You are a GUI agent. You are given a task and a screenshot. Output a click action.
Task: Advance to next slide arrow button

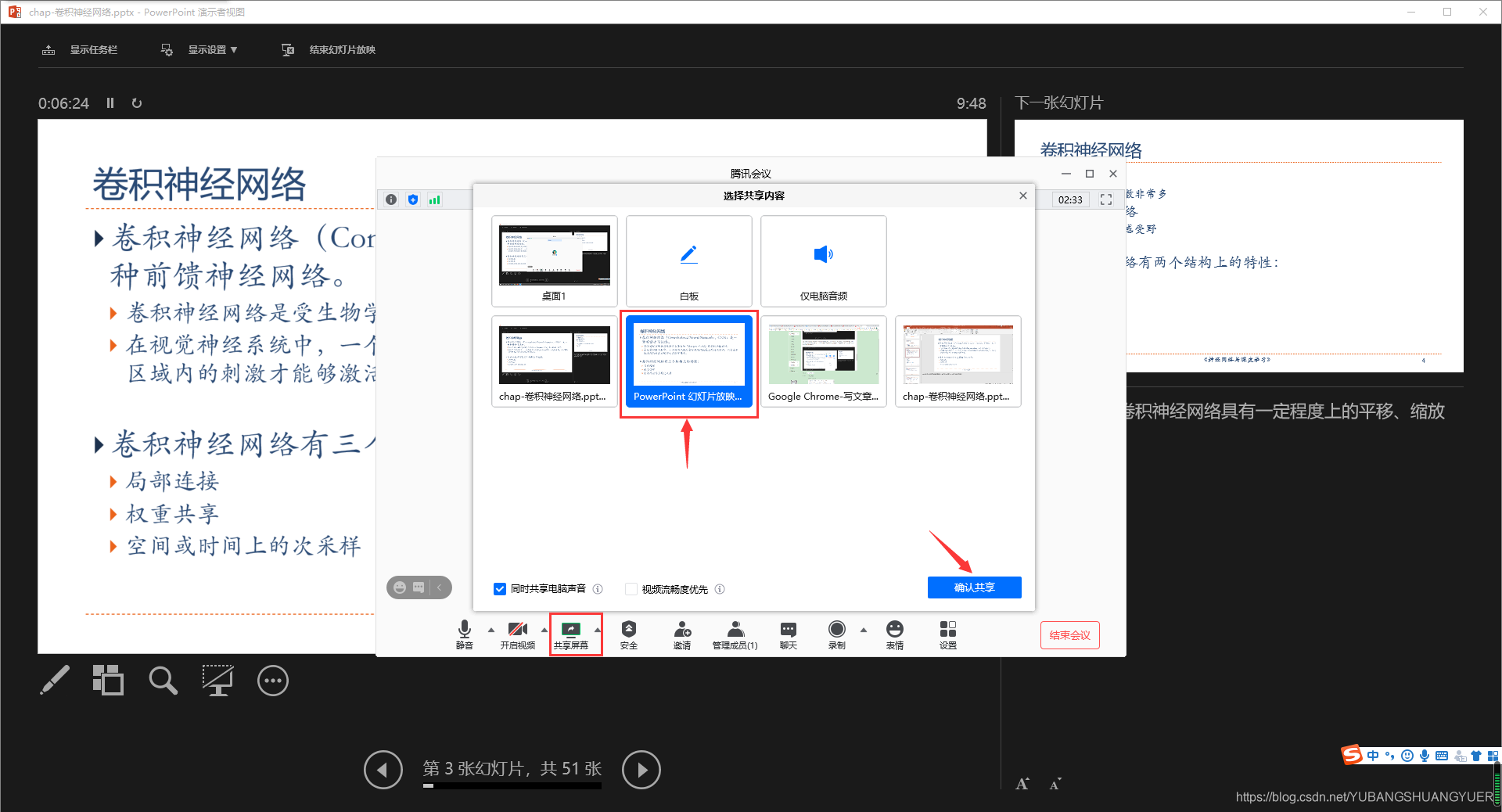[641, 770]
